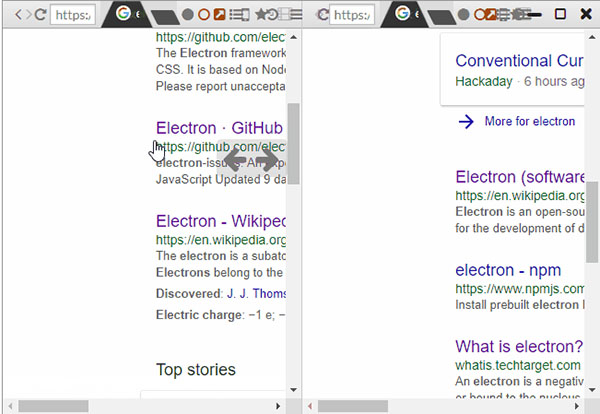Click left pane vertical scrollbar down arrow

293,390
